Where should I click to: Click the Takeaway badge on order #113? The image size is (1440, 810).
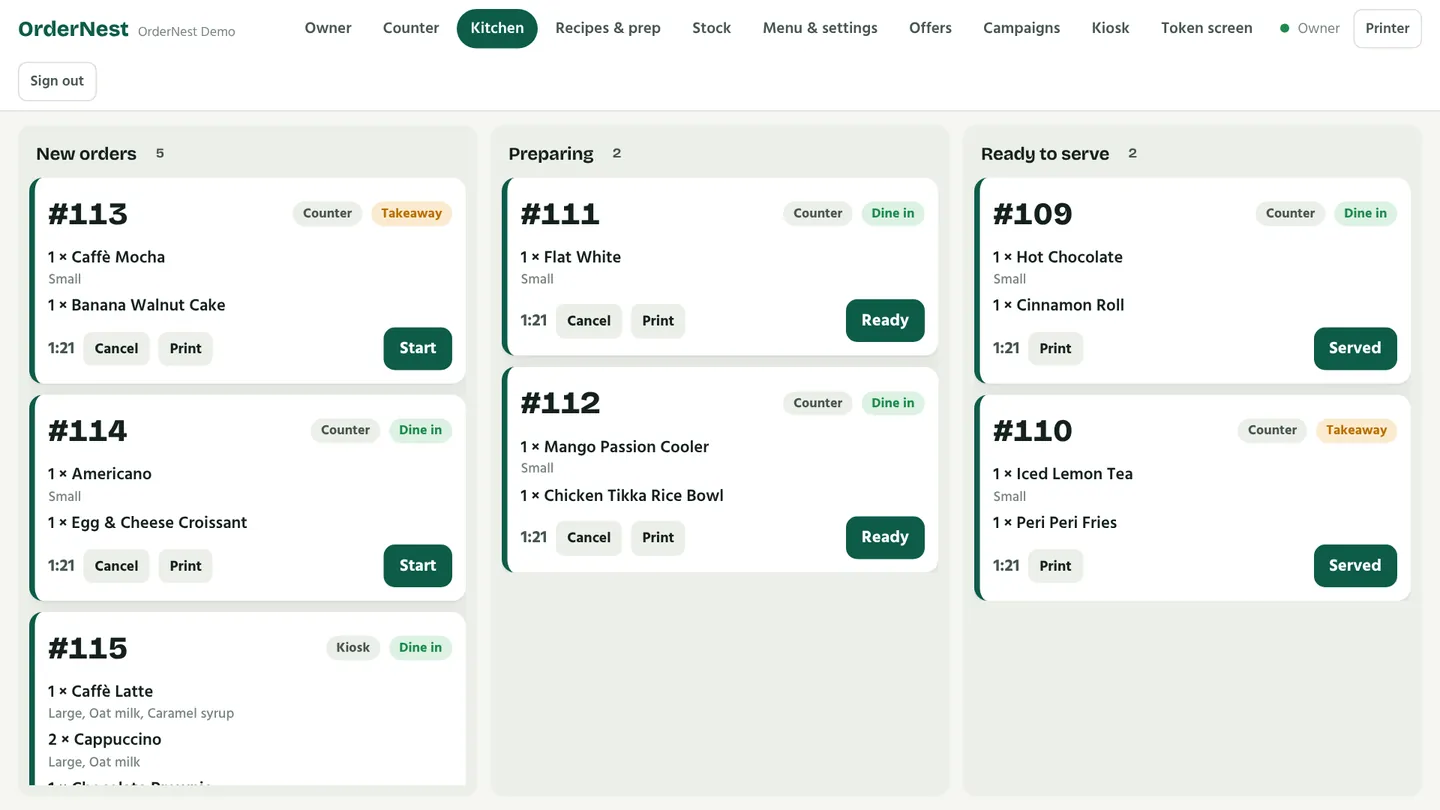pos(411,213)
